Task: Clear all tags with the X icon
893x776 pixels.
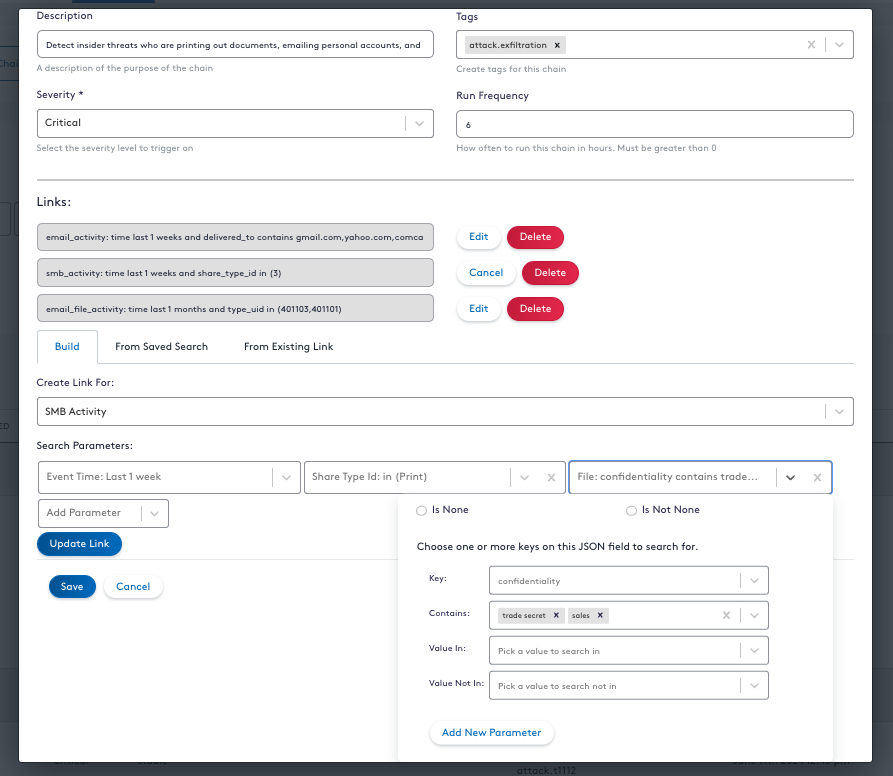Action: (811, 44)
